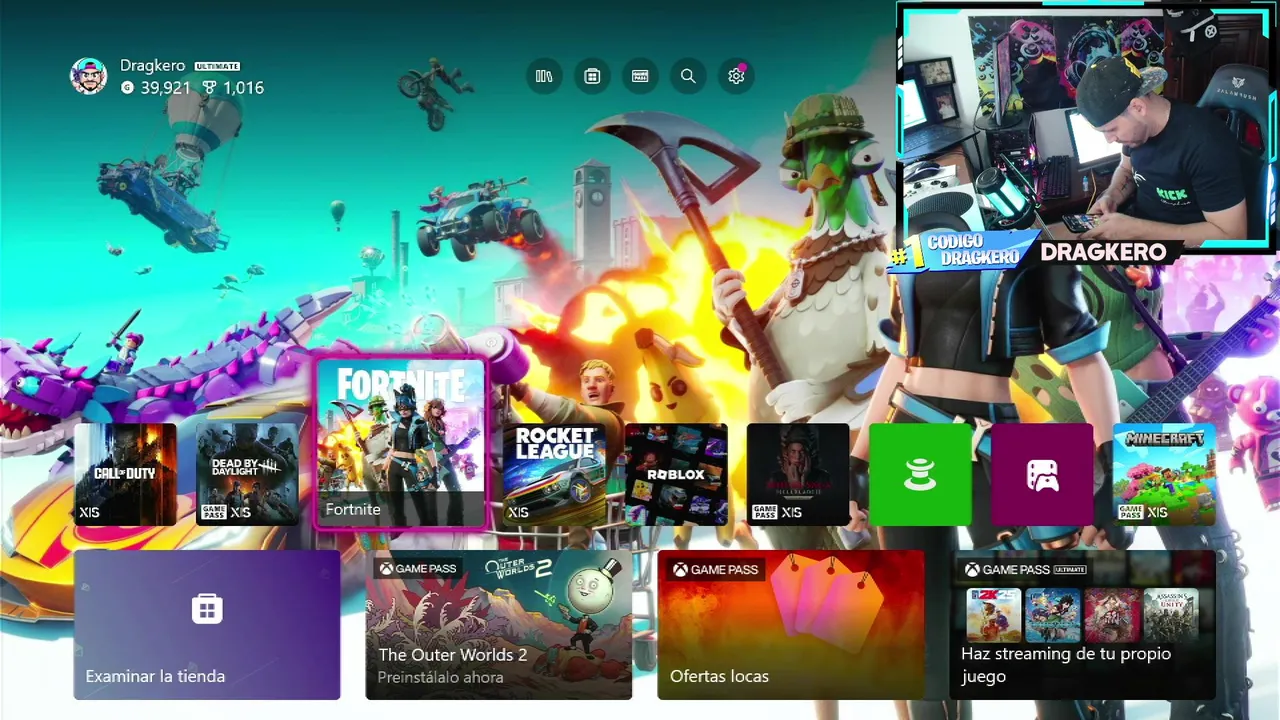Image resolution: width=1280 pixels, height=720 pixels.
Task: Launch the Dead by Daylight tile
Action: pos(247,474)
